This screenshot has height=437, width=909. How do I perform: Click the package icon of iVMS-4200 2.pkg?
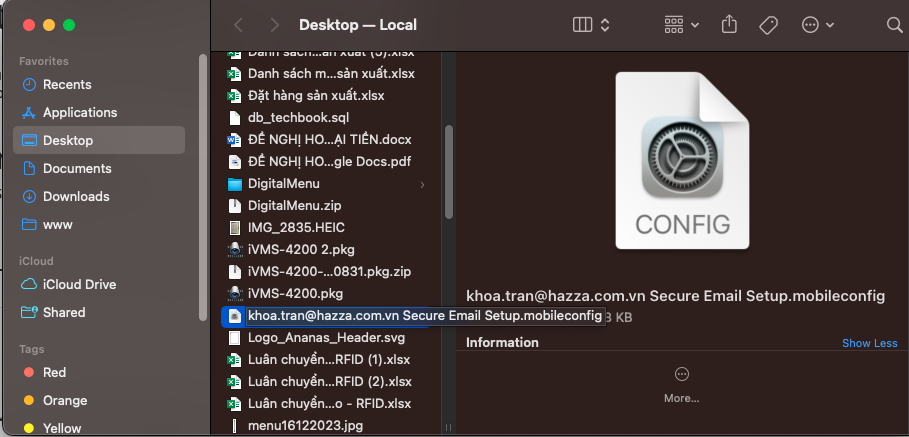tap(234, 250)
